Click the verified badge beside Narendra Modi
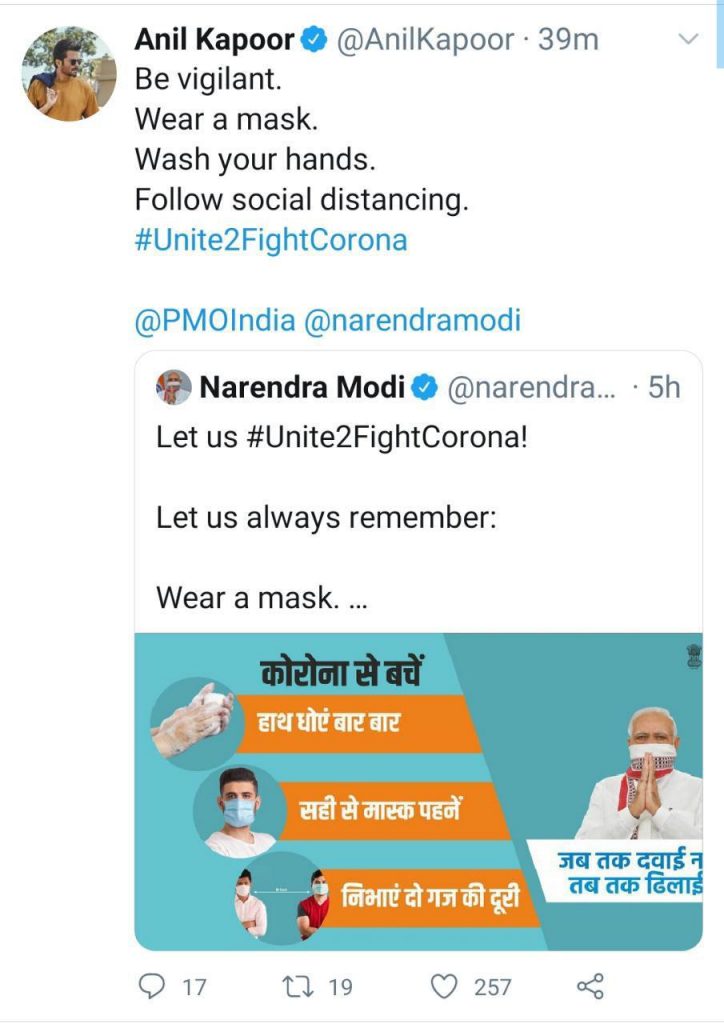 [x=424, y=388]
